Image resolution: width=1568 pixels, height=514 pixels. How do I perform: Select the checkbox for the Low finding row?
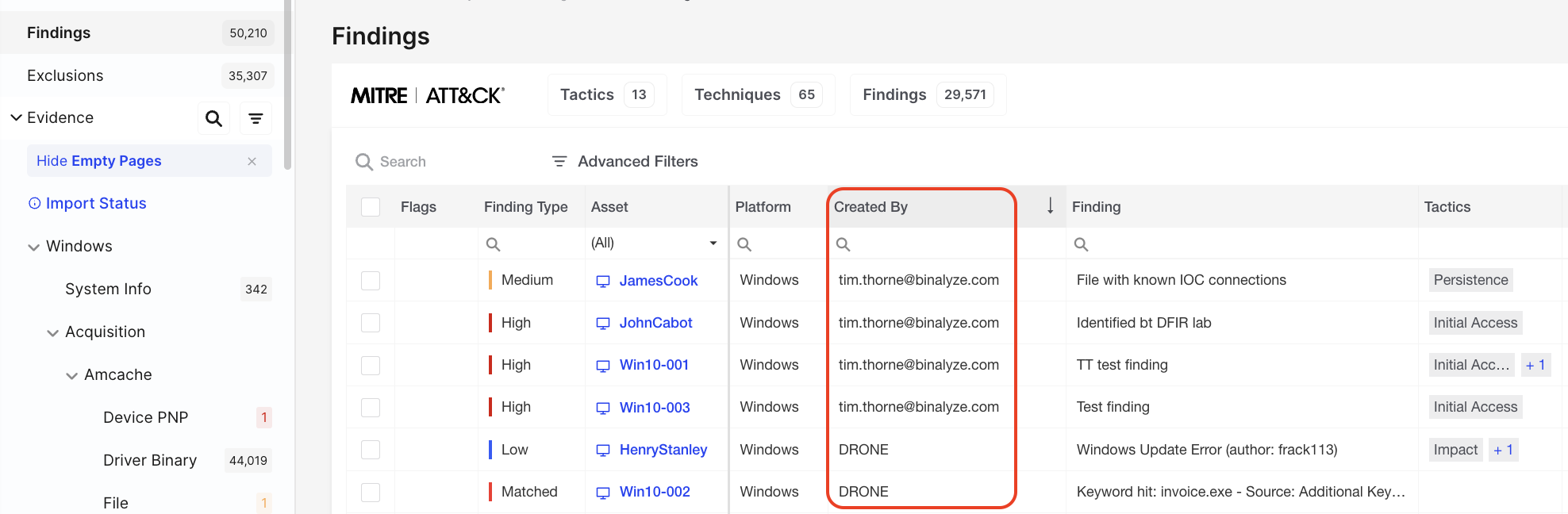371,450
